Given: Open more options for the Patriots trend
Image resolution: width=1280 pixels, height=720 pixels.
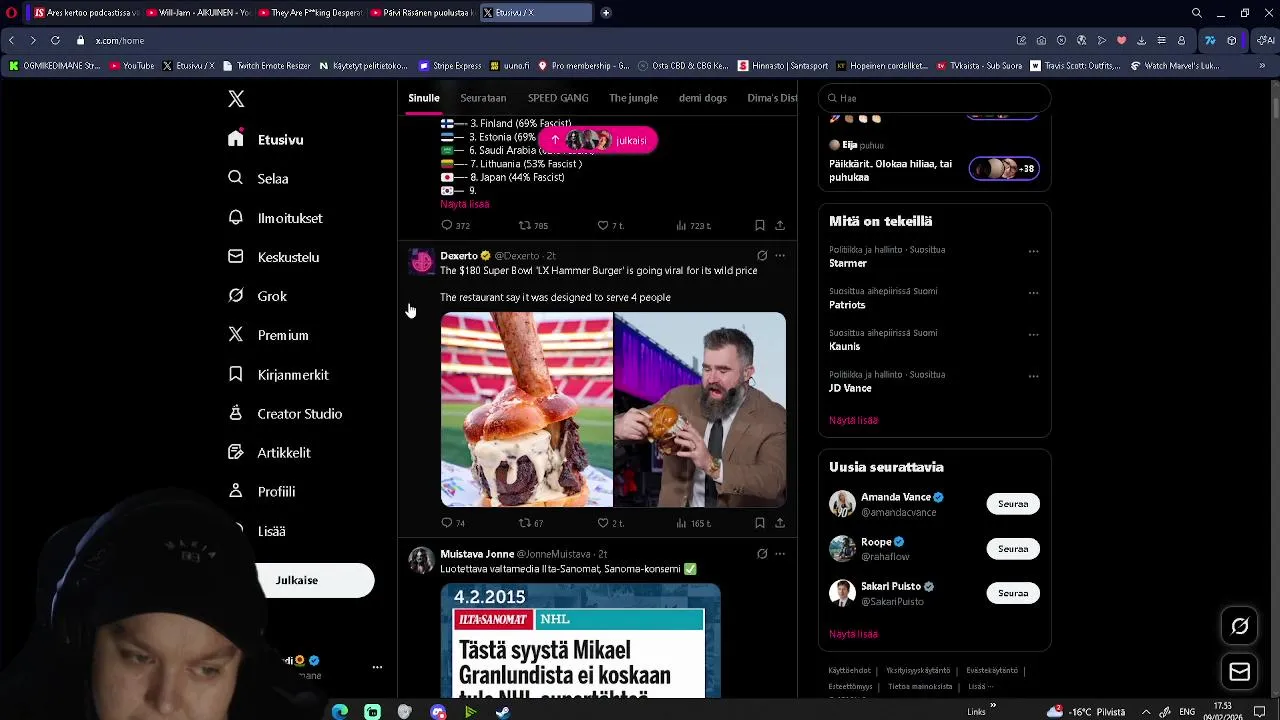Looking at the screenshot, I should coord(1034,293).
